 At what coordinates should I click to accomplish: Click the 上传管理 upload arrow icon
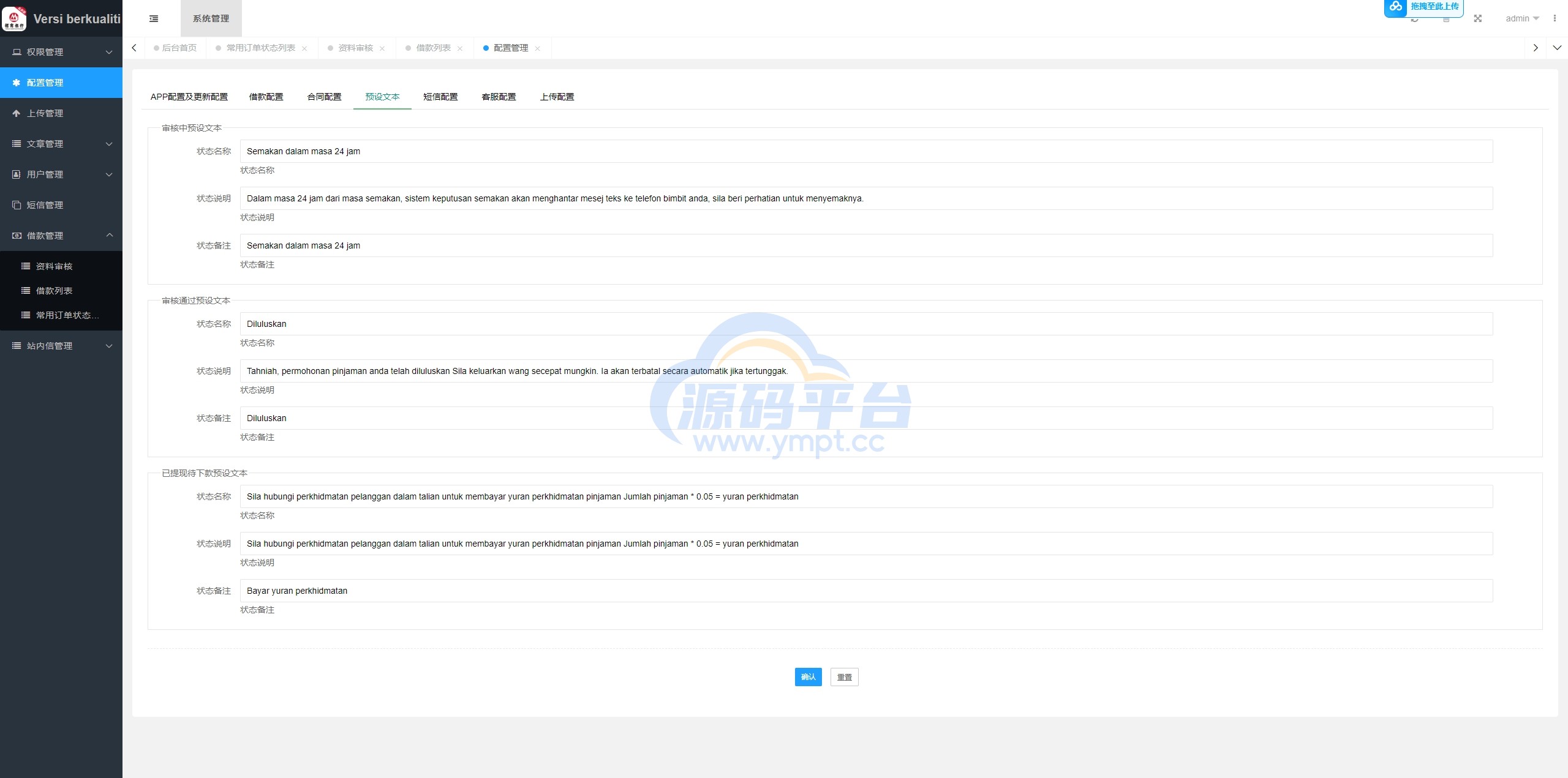coord(17,113)
